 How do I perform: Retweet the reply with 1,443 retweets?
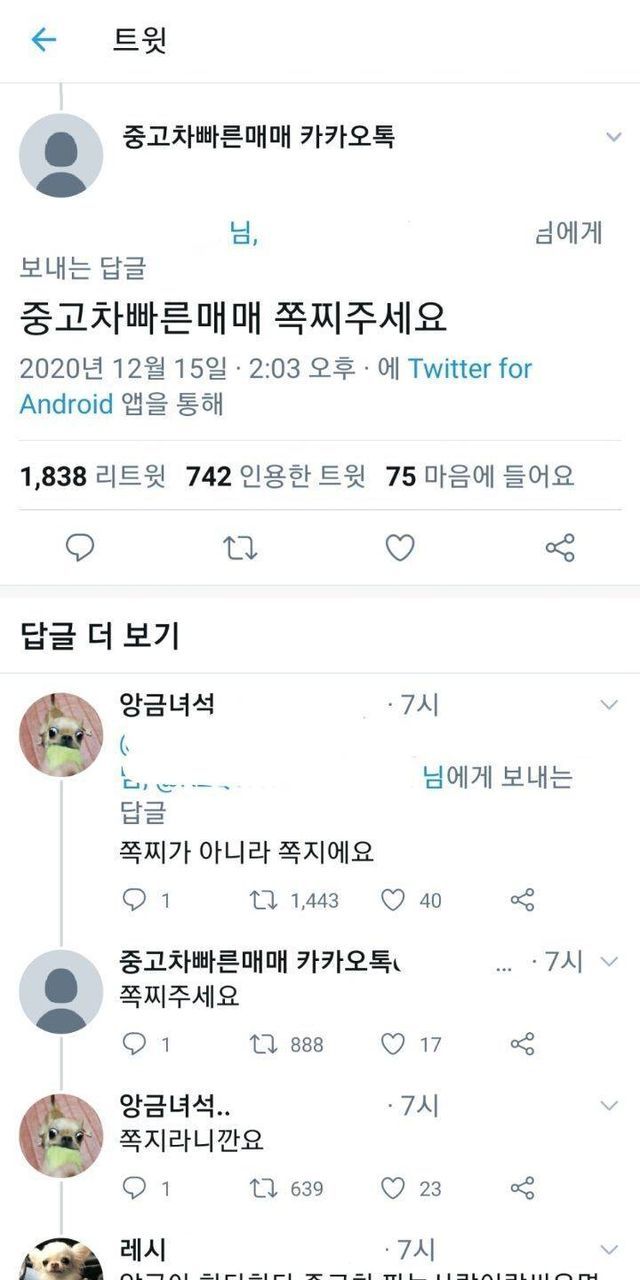pos(262,900)
